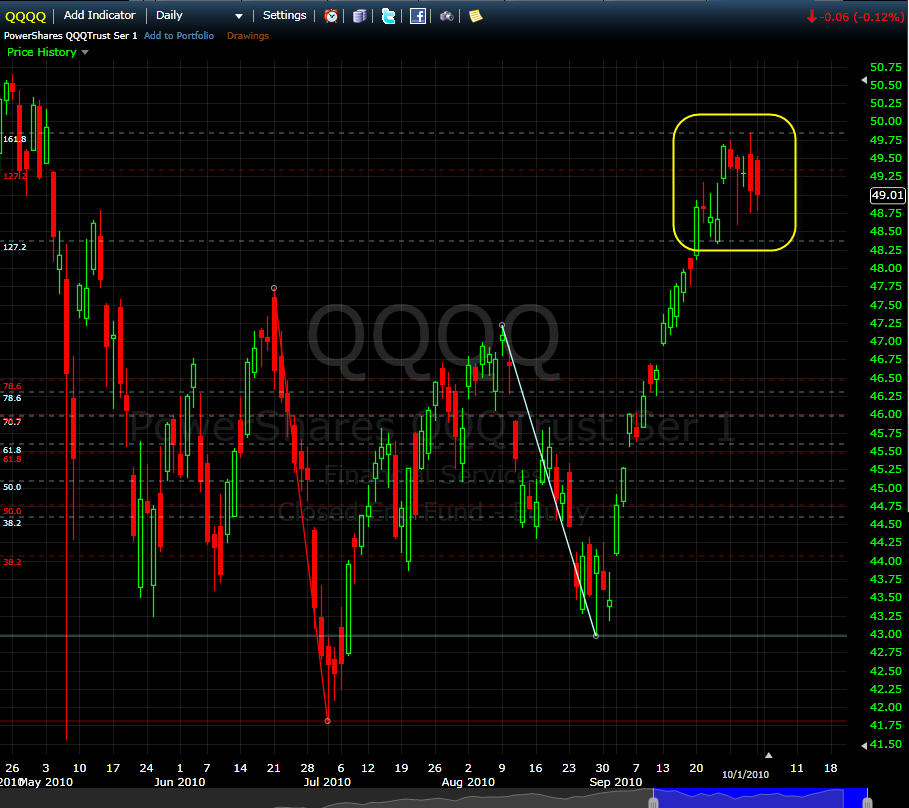Click the 50.00 price axis label
This screenshot has height=808, width=909.
[x=886, y=121]
